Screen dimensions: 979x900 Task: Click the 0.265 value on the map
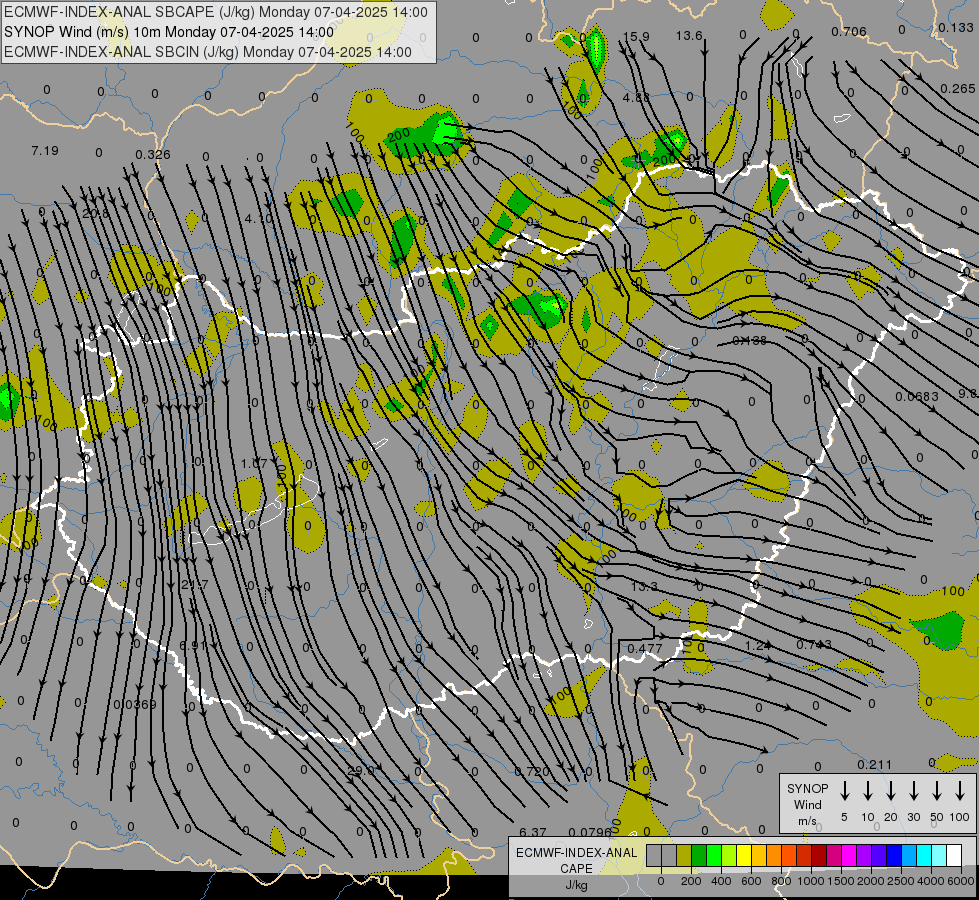click(x=958, y=89)
